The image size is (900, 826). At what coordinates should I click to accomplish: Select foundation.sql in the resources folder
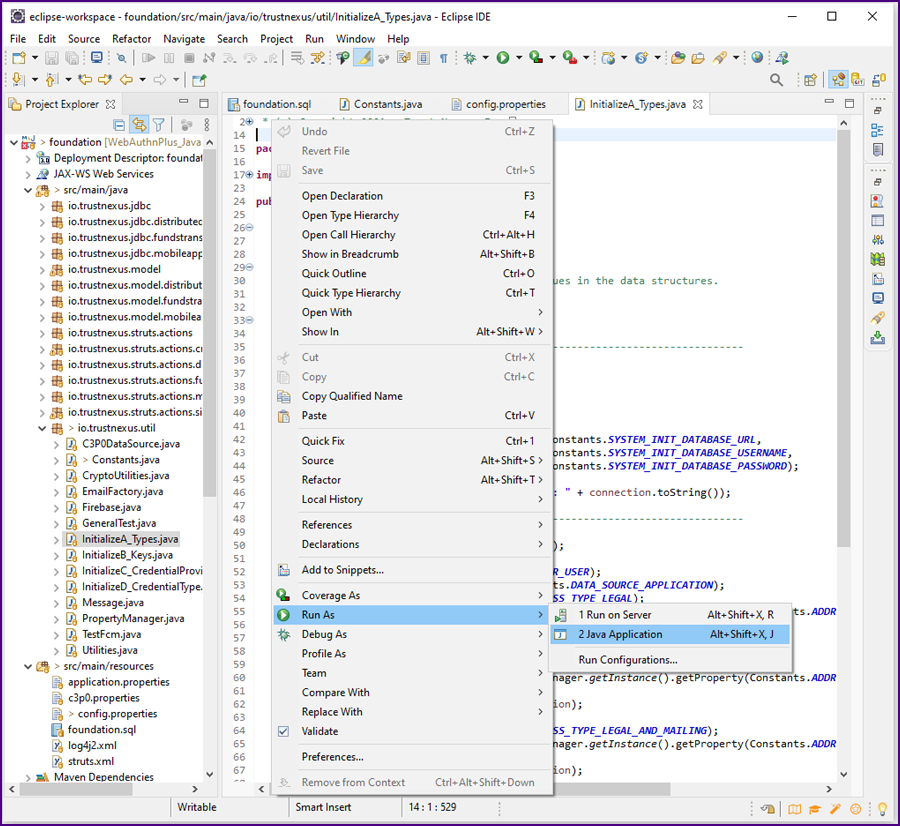click(x=102, y=730)
